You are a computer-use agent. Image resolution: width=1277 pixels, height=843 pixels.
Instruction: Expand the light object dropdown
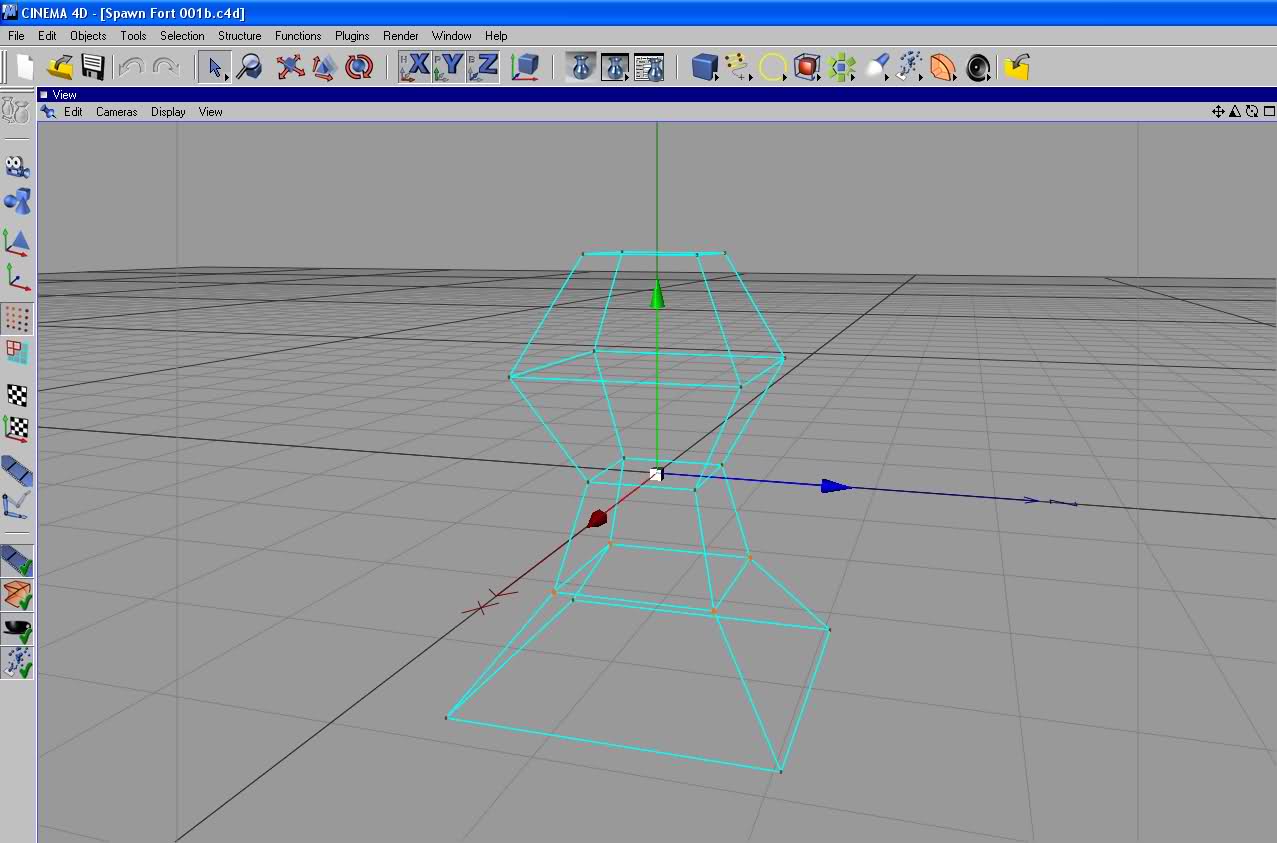[877, 67]
